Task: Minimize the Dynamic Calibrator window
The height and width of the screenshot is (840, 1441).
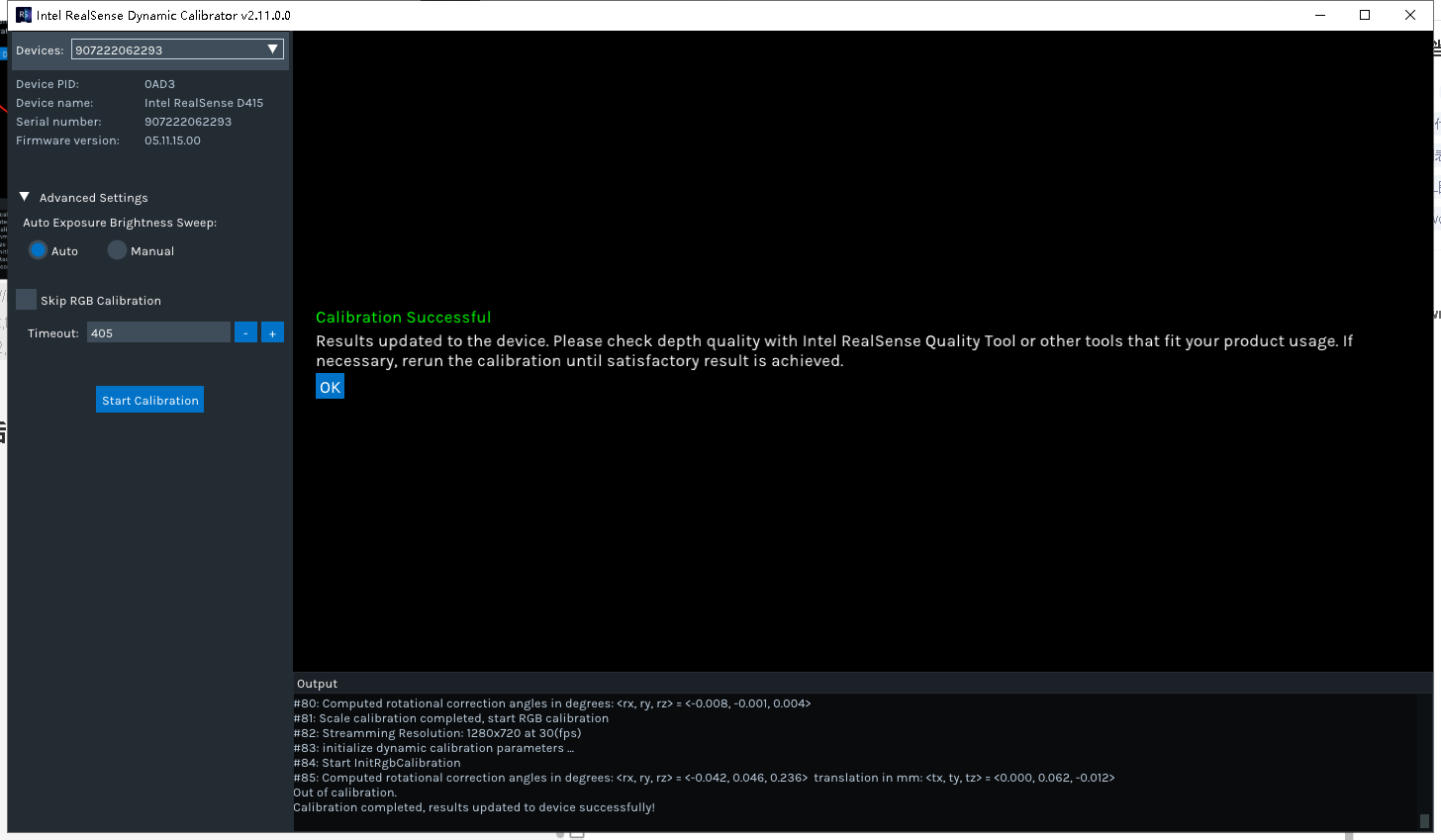Action: pyautogui.click(x=1320, y=15)
